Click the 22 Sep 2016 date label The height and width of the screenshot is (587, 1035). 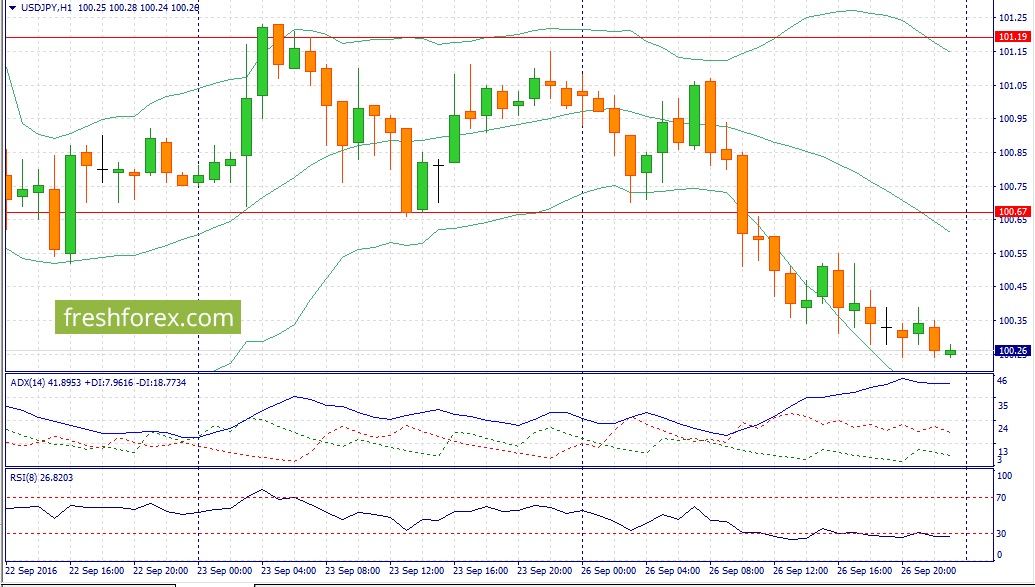(31, 570)
